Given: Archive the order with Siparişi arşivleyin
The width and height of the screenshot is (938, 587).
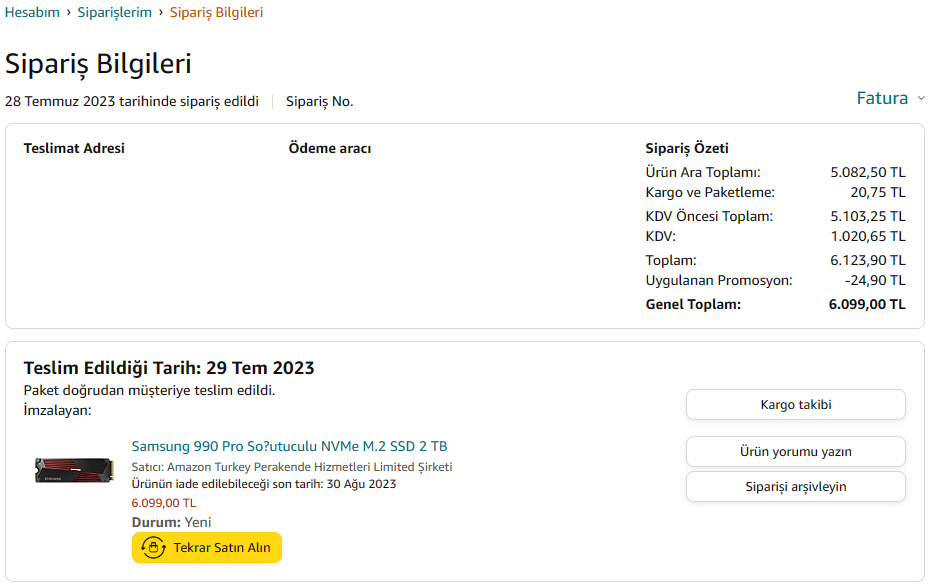Looking at the screenshot, I should click(795, 487).
